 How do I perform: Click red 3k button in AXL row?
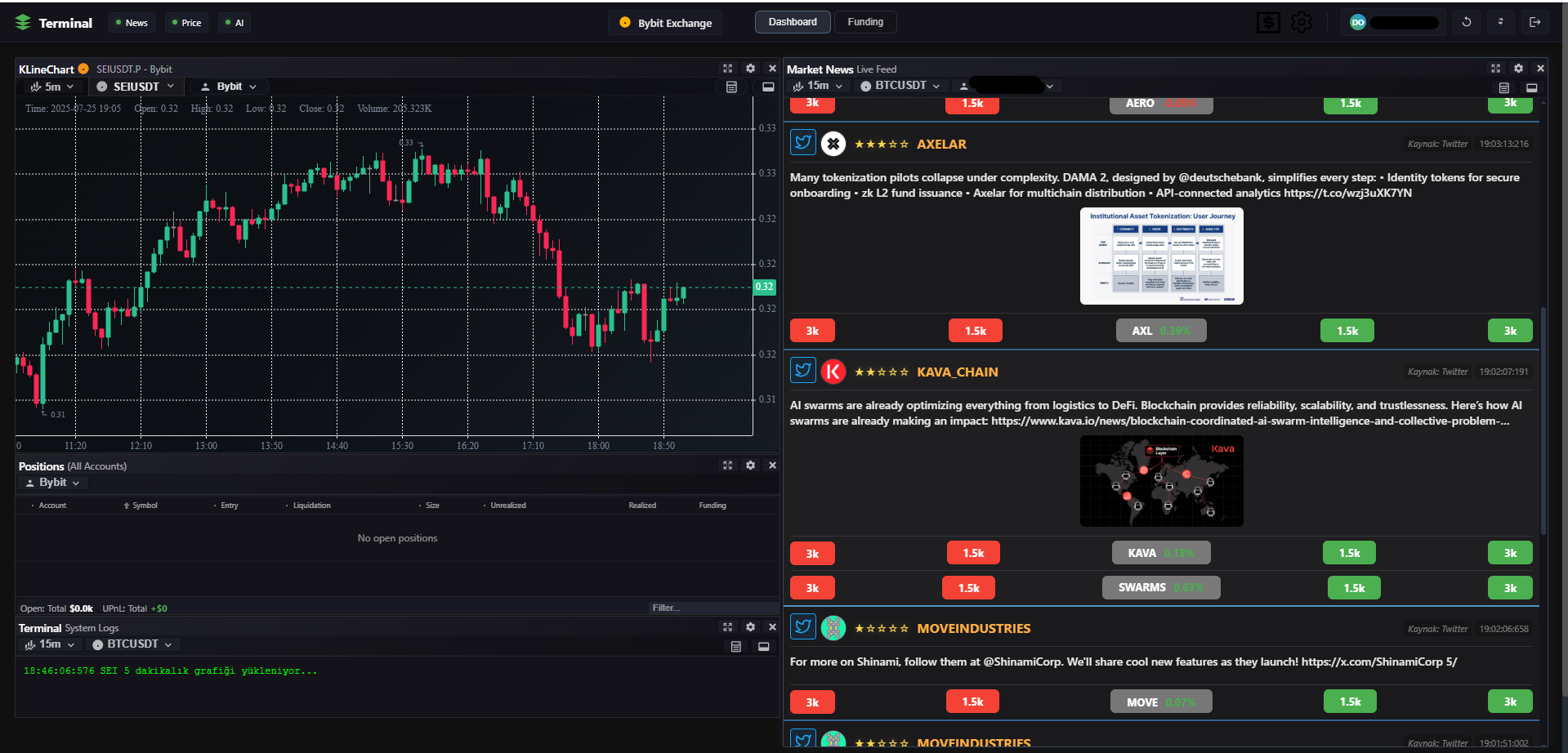(x=812, y=331)
